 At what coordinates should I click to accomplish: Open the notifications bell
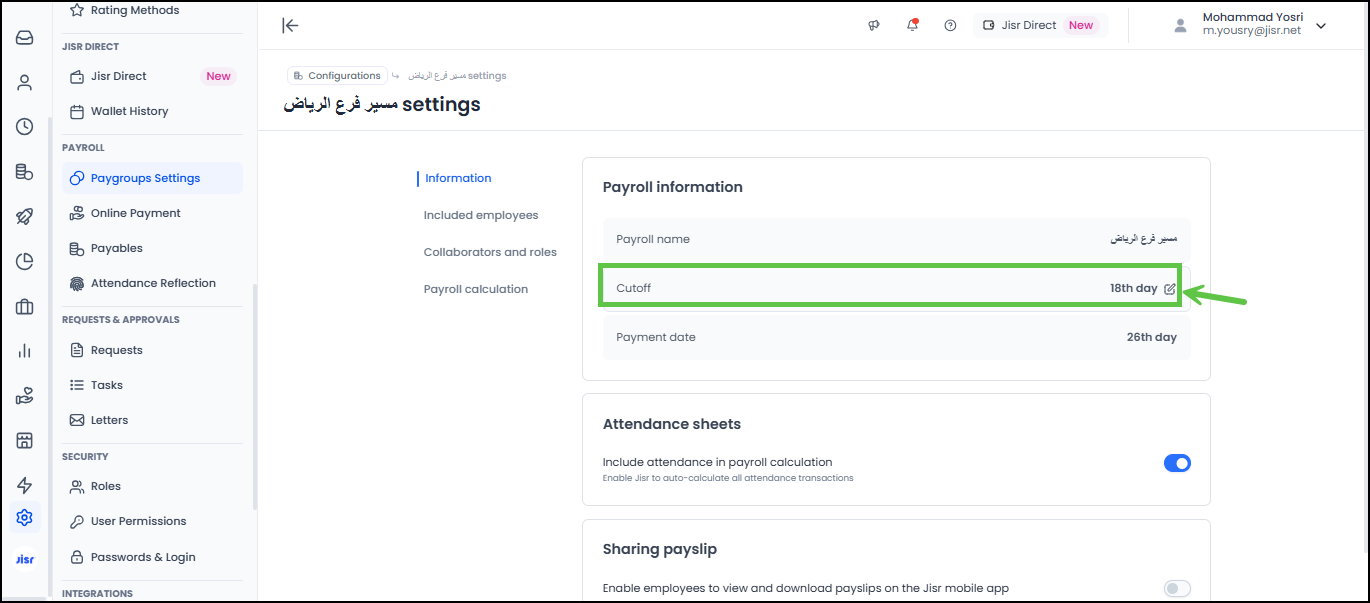pyautogui.click(x=912, y=26)
